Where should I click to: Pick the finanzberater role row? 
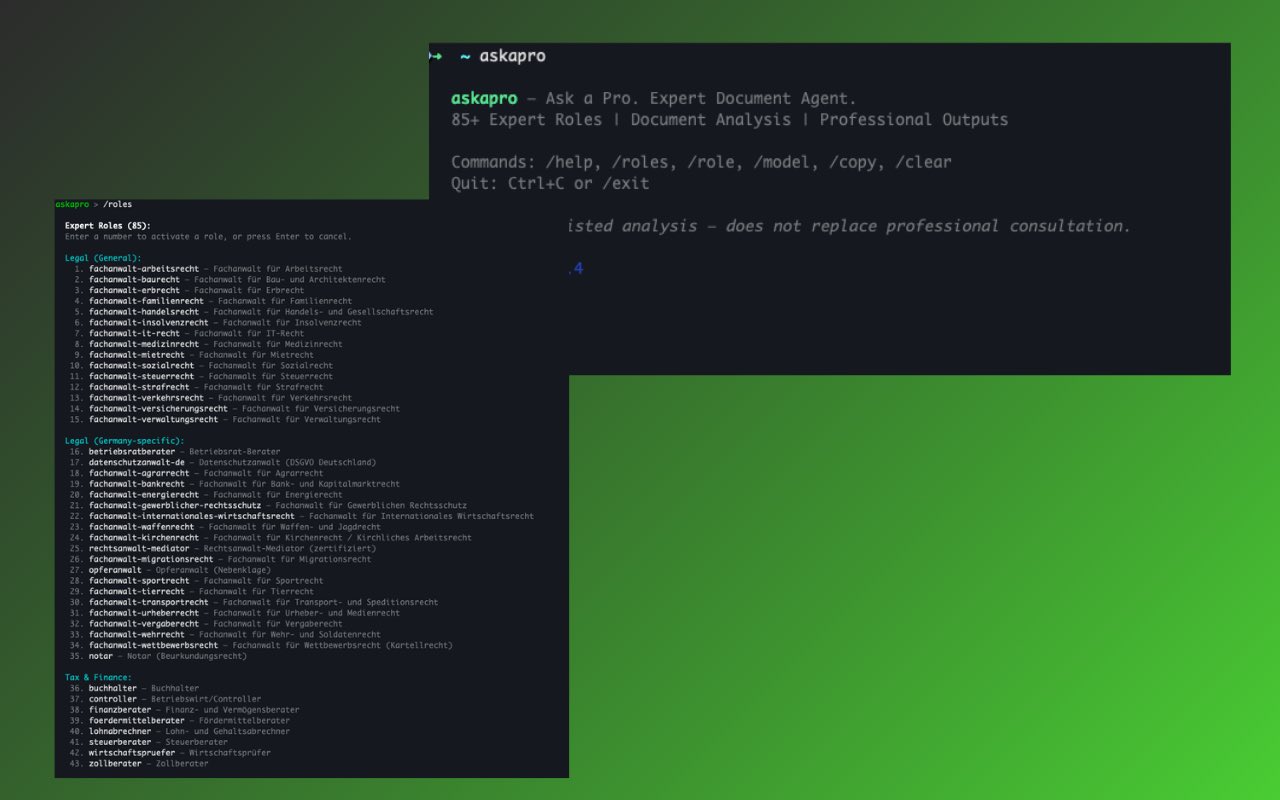(x=184, y=710)
